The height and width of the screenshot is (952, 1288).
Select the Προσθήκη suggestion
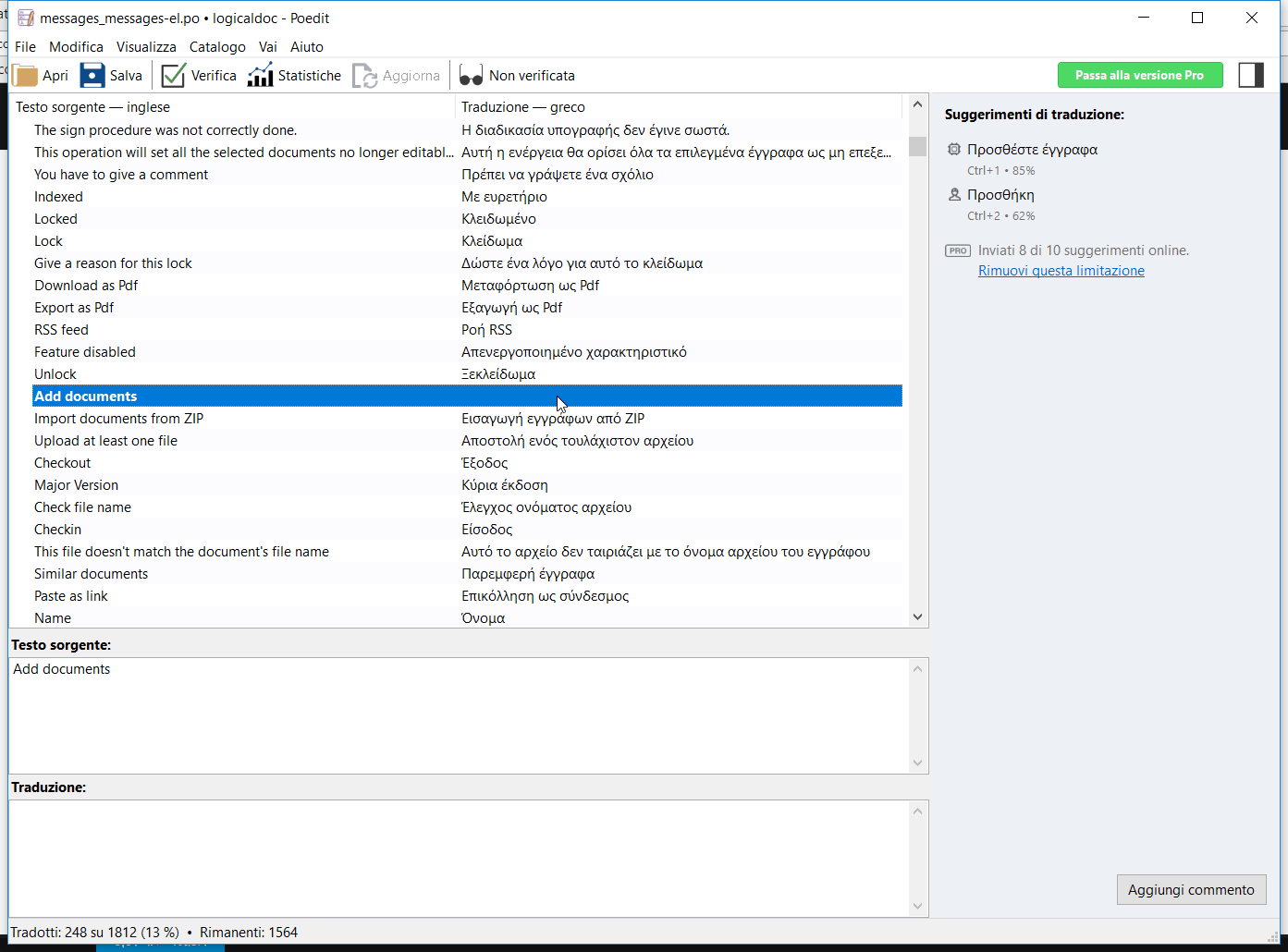(x=1000, y=195)
